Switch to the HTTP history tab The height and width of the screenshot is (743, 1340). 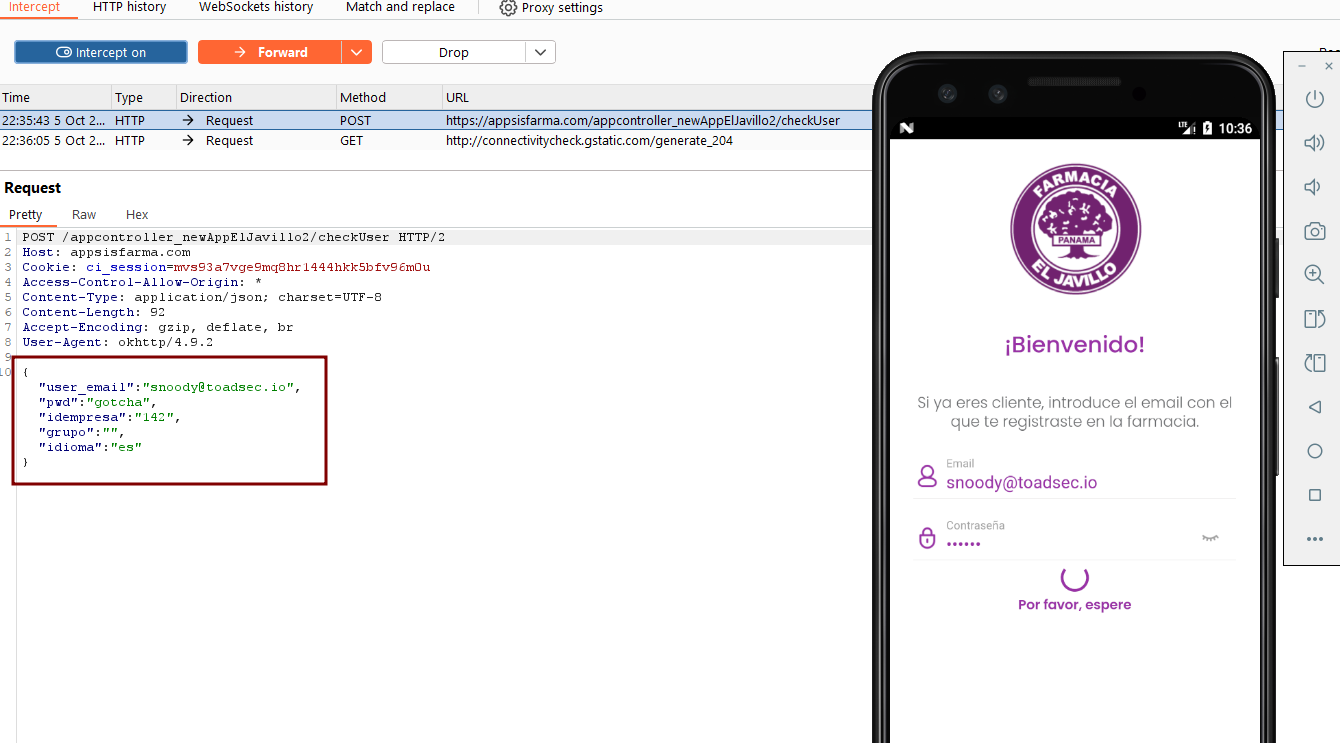pyautogui.click(x=129, y=7)
